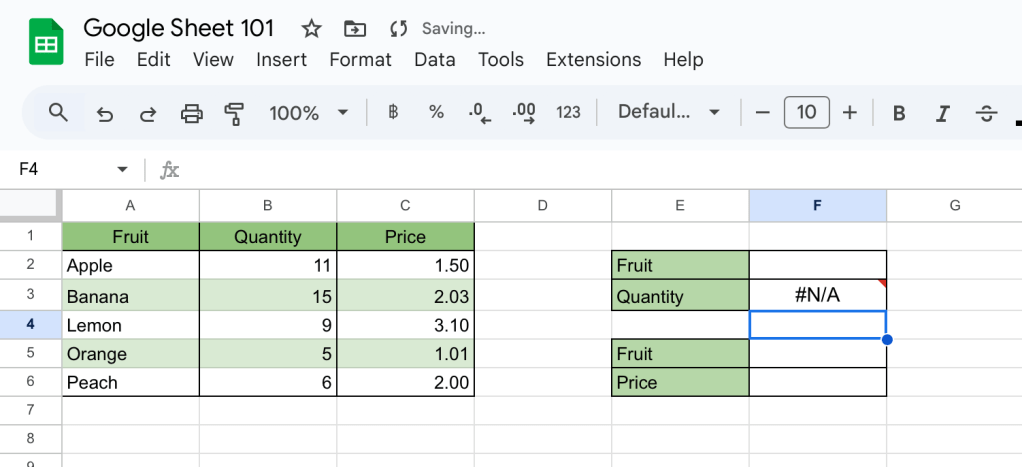
Task: Click the redo arrow icon
Action: 148,113
